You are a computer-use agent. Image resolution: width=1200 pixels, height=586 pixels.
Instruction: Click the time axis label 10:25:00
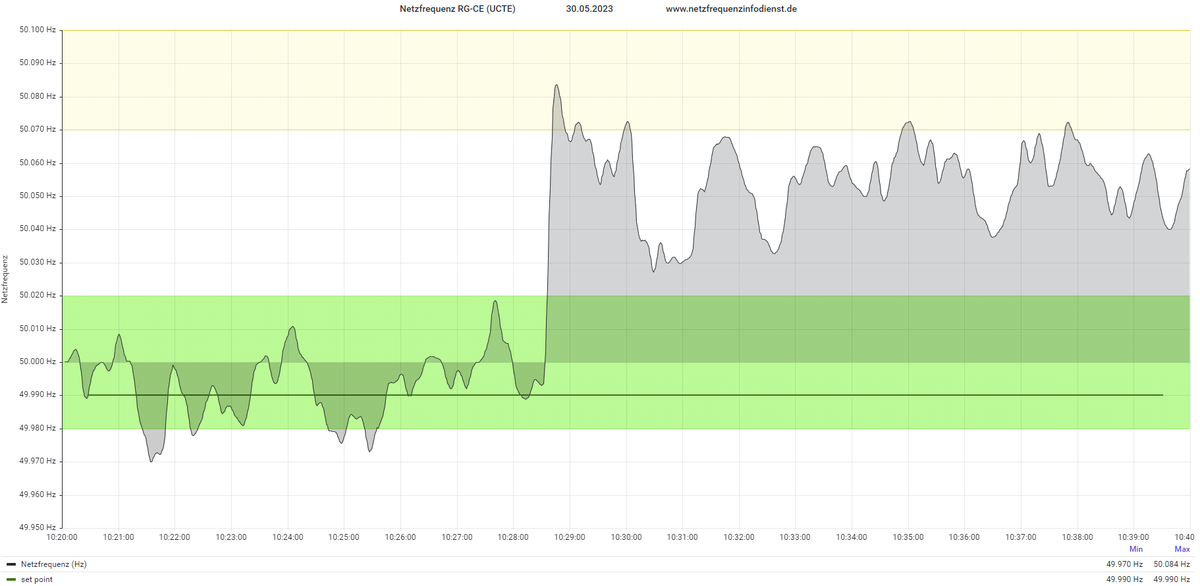pos(344,537)
